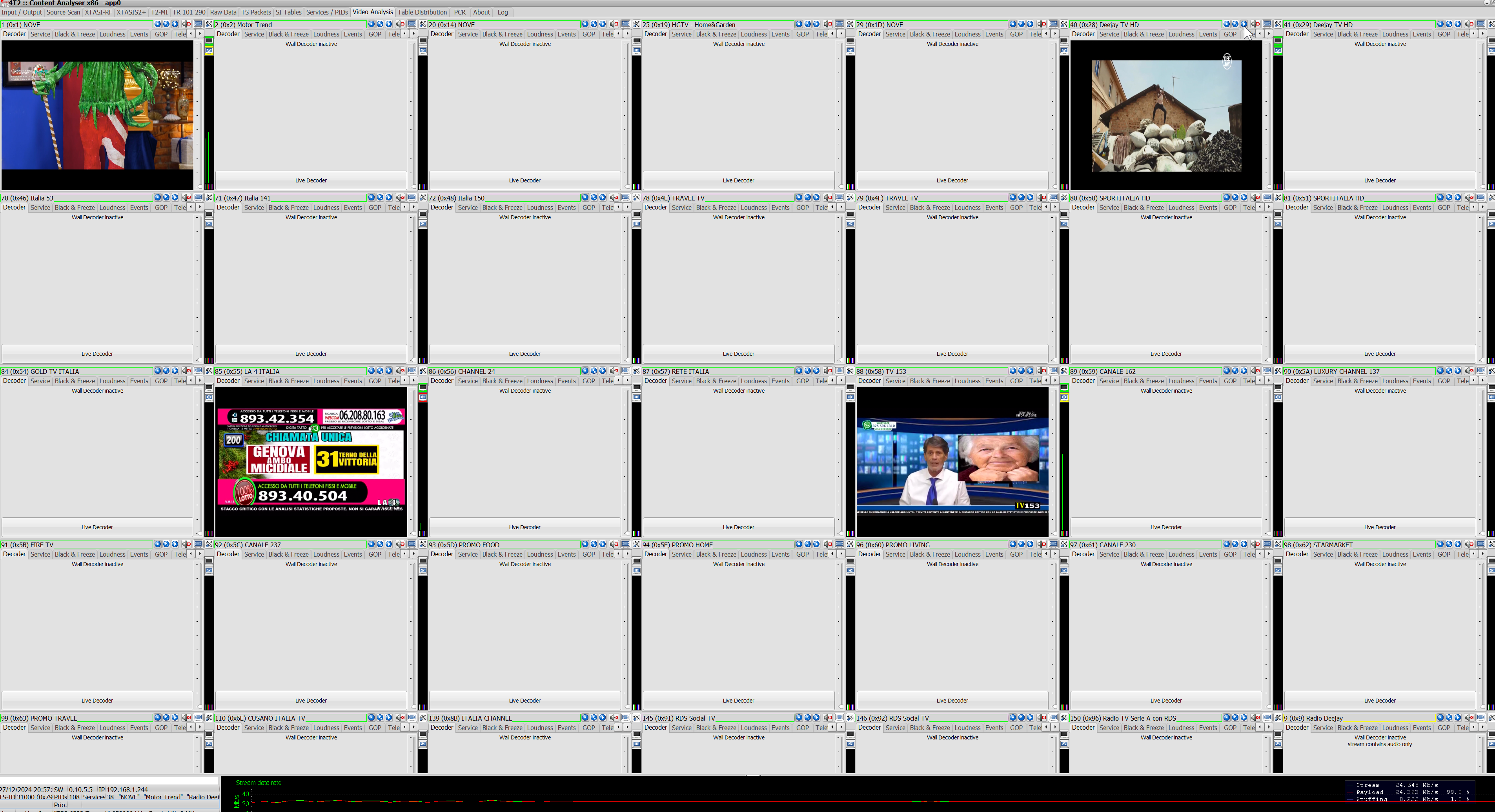Click the TV 153 video preview

(952, 462)
